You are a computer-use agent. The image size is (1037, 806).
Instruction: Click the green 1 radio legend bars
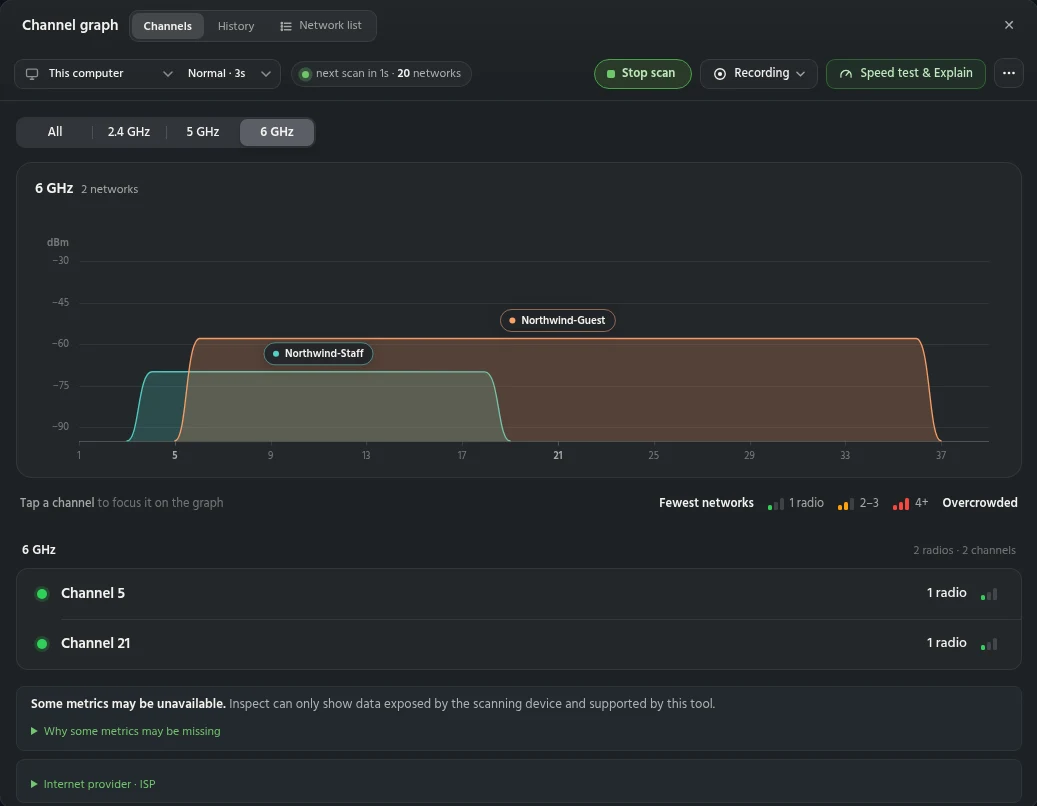[x=776, y=504]
